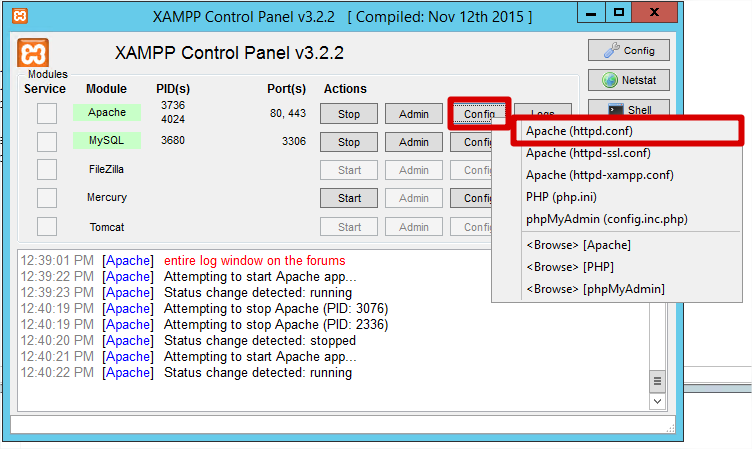Open Config with the wrench icon
The width and height of the screenshot is (752, 449).
click(x=628, y=50)
